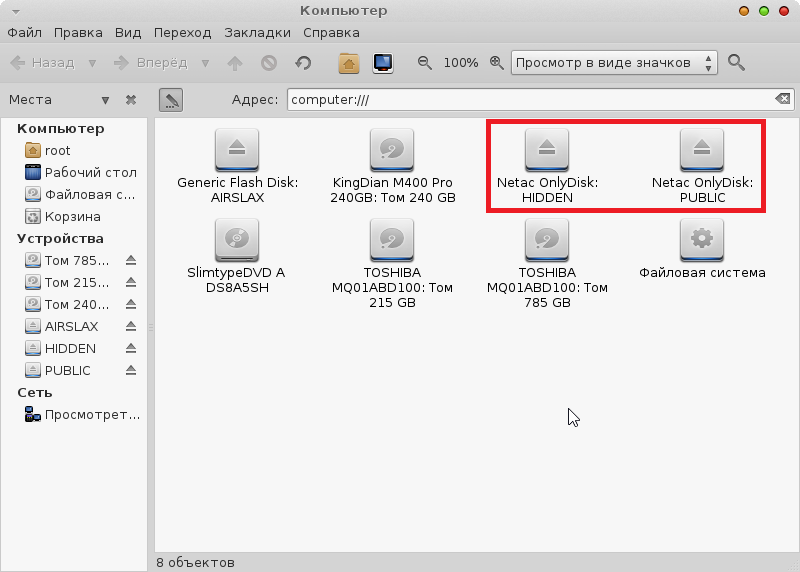Image resolution: width=800 pixels, height=572 pixels.
Task: Open the Forward history dropdown arrow
Action: tap(205, 63)
